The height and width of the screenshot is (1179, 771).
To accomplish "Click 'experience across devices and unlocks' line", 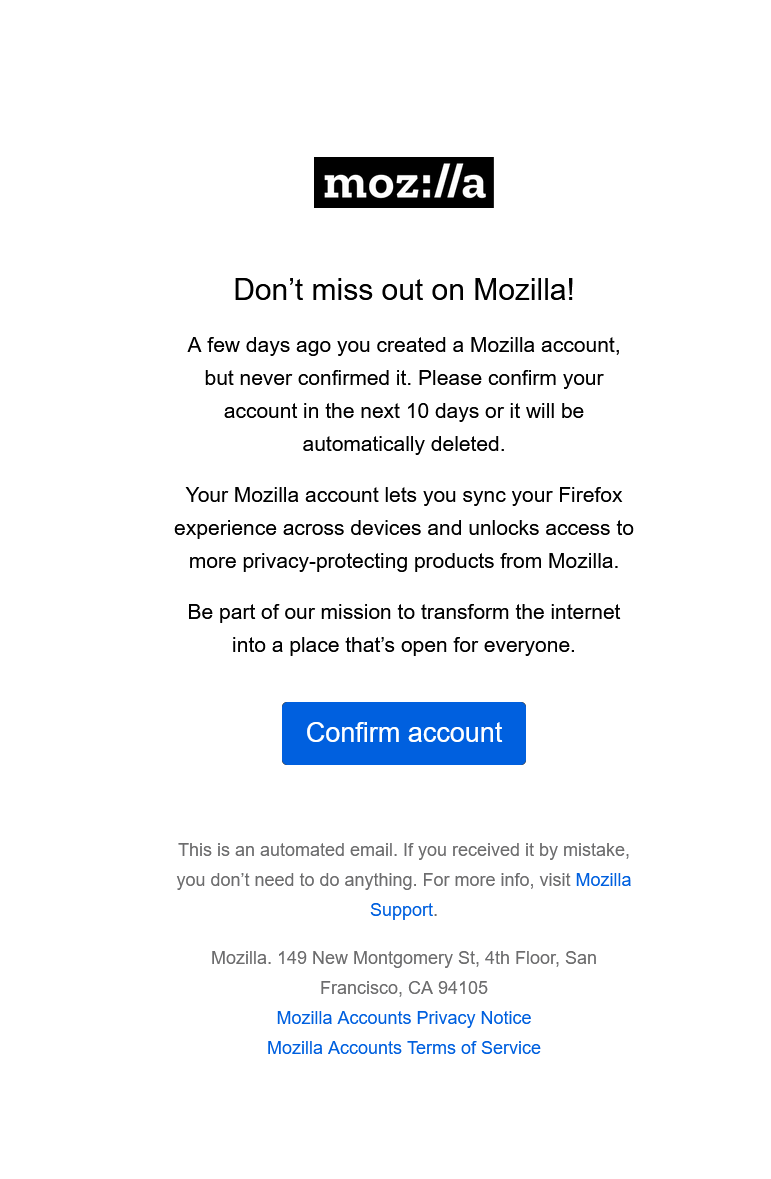I will point(403,528).
